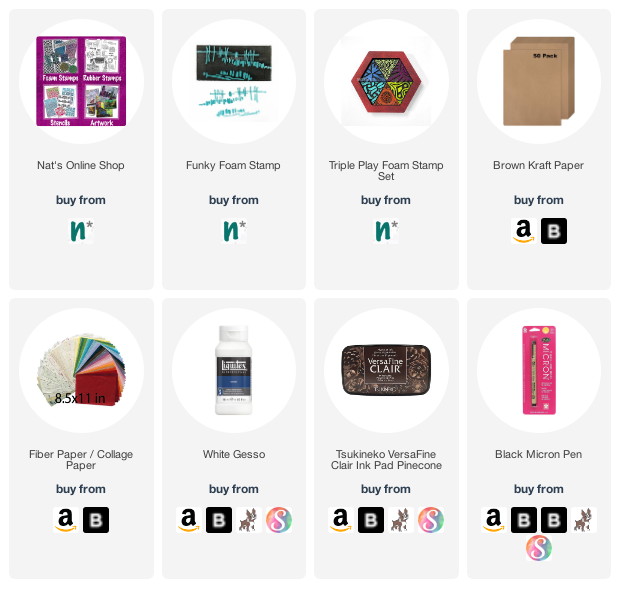
Task: Open the White Gesso product title link
Action: coord(234,454)
